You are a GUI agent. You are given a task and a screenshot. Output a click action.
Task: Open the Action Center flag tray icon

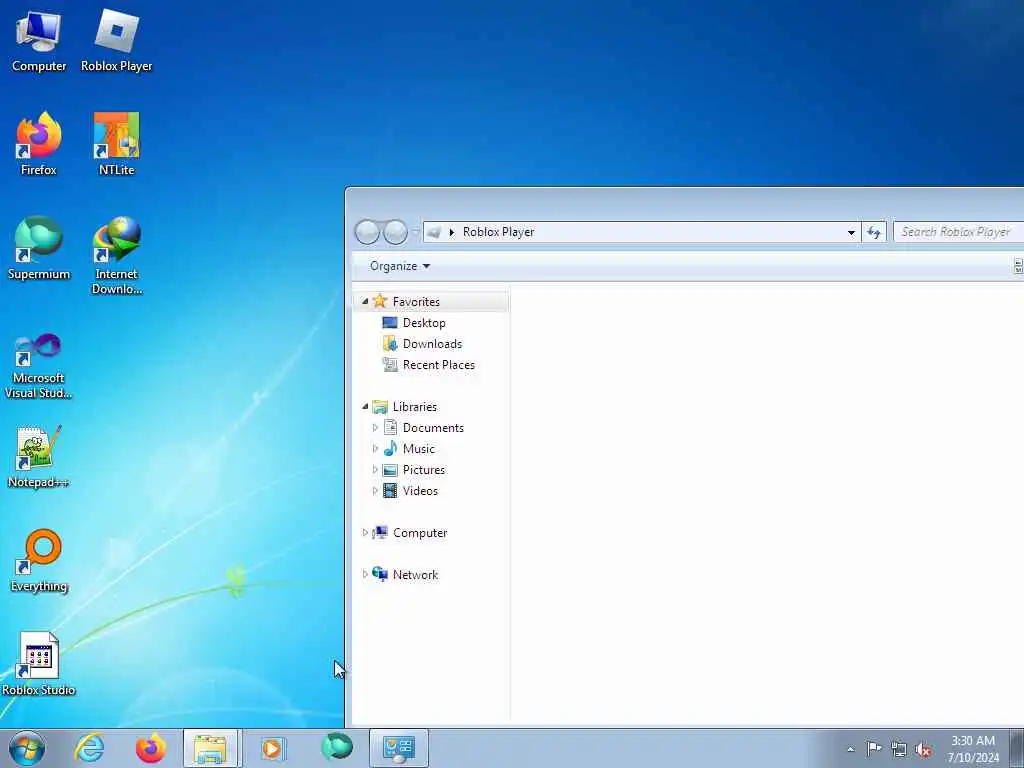[874, 749]
